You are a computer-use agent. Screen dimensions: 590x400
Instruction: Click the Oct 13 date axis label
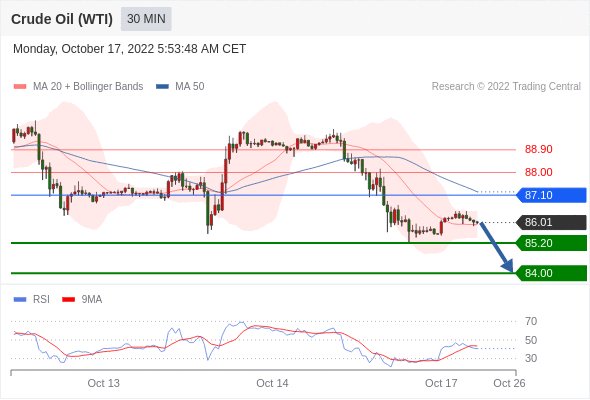point(103,383)
